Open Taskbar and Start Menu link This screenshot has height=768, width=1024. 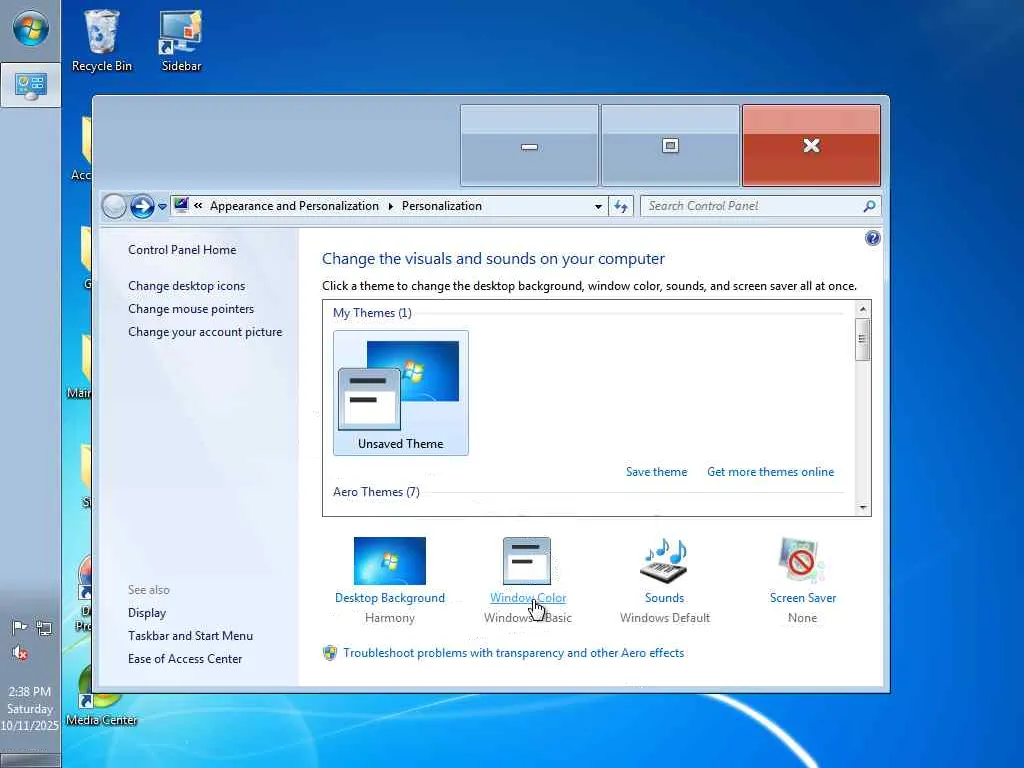(190, 635)
